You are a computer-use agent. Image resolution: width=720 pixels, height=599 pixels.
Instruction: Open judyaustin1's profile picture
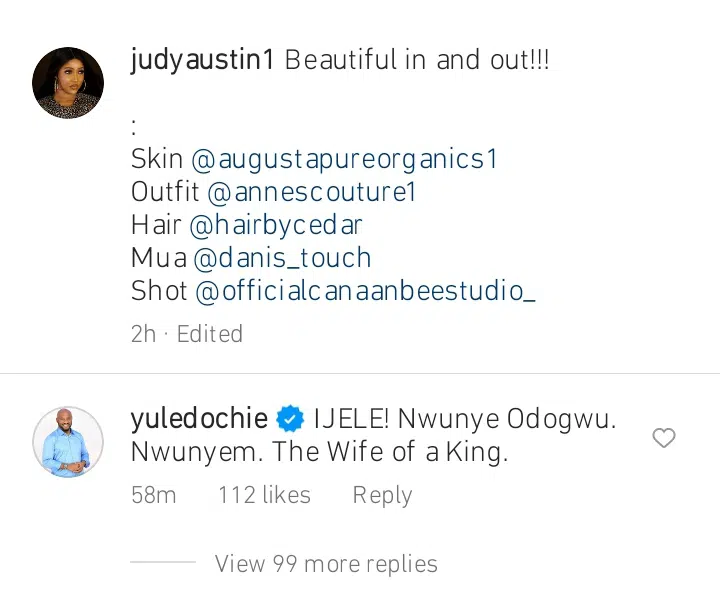(68, 83)
